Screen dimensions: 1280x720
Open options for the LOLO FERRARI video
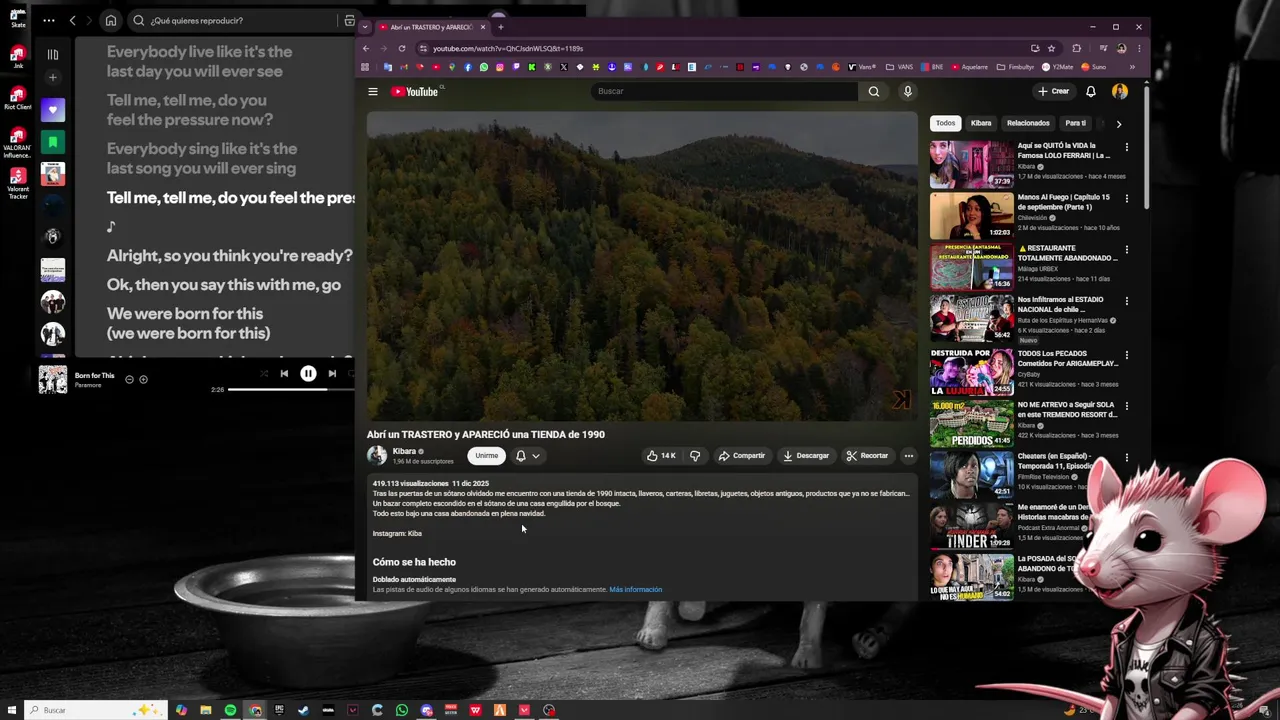[1127, 148]
